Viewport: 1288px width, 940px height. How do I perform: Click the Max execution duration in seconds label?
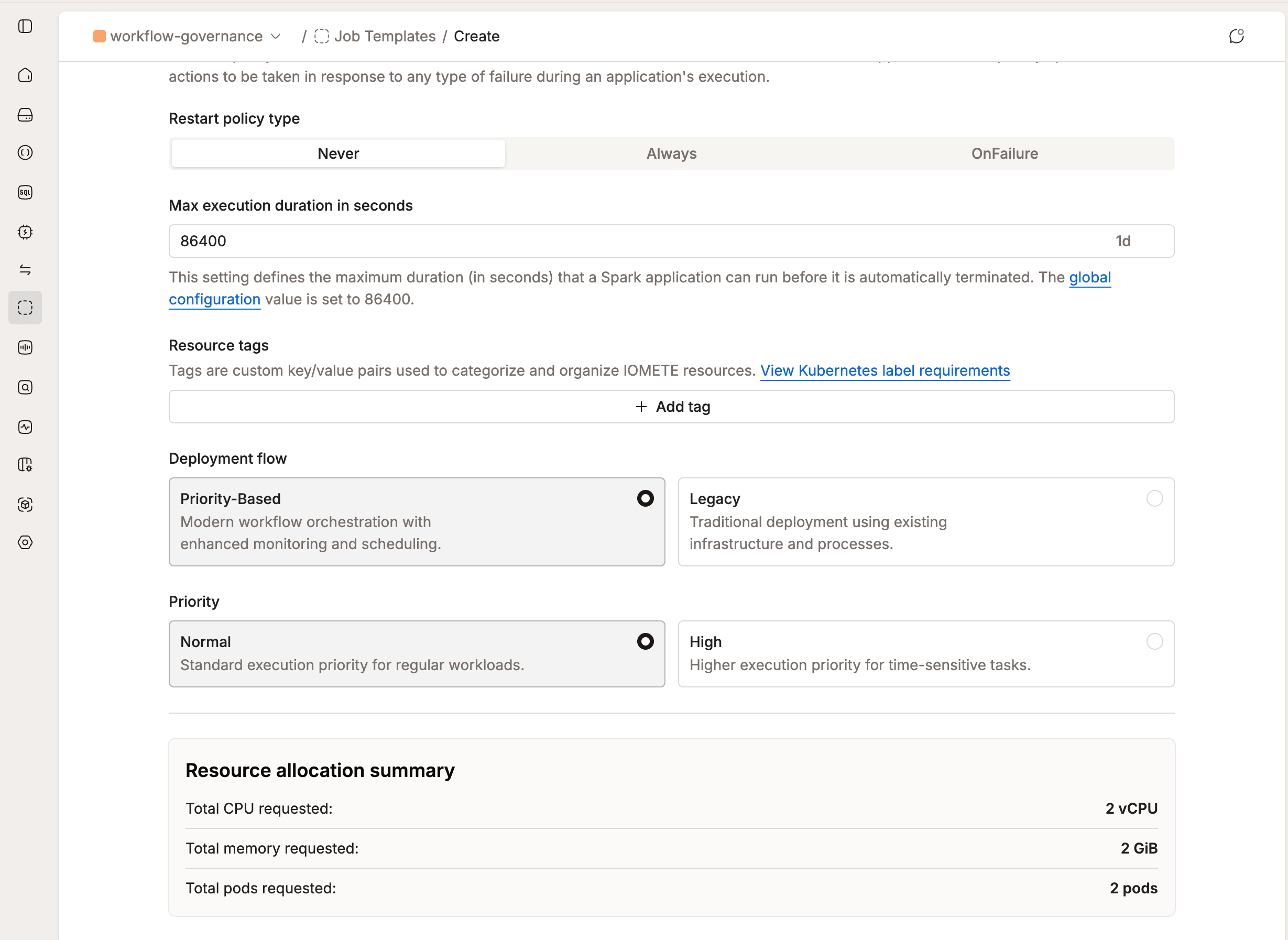[x=291, y=205]
